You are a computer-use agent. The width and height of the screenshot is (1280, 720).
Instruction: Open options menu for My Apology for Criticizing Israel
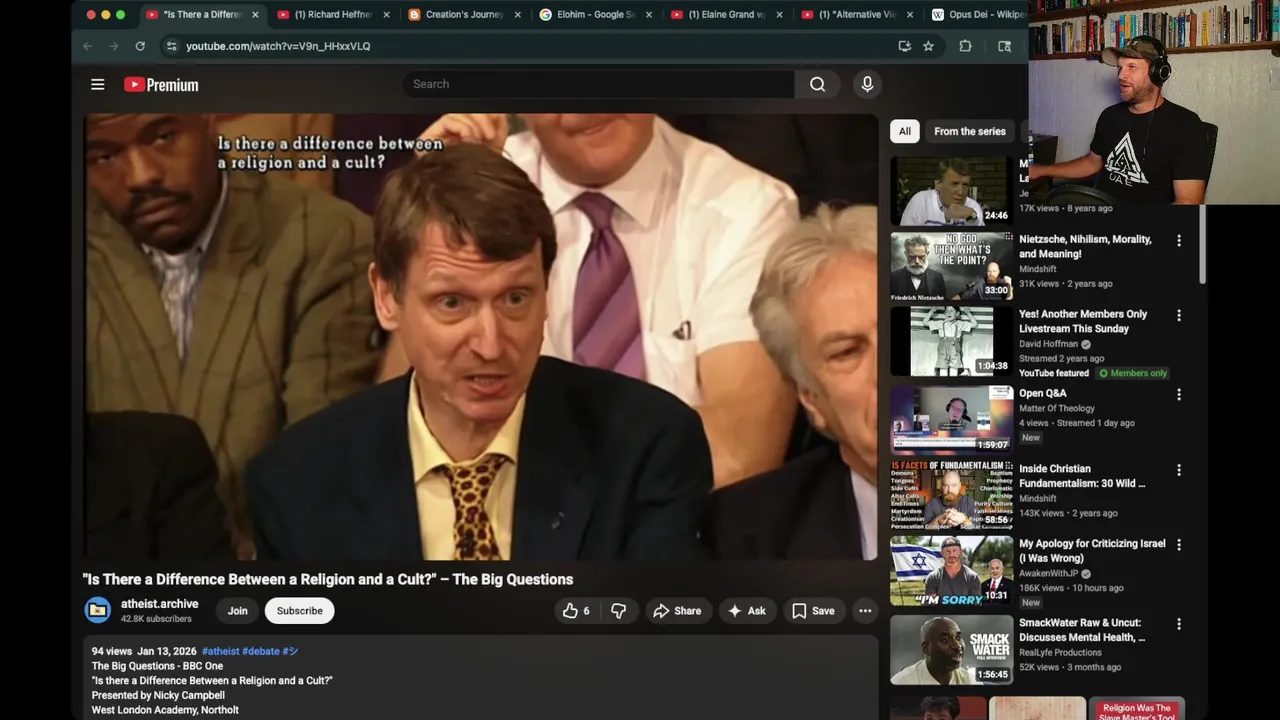pos(1178,545)
